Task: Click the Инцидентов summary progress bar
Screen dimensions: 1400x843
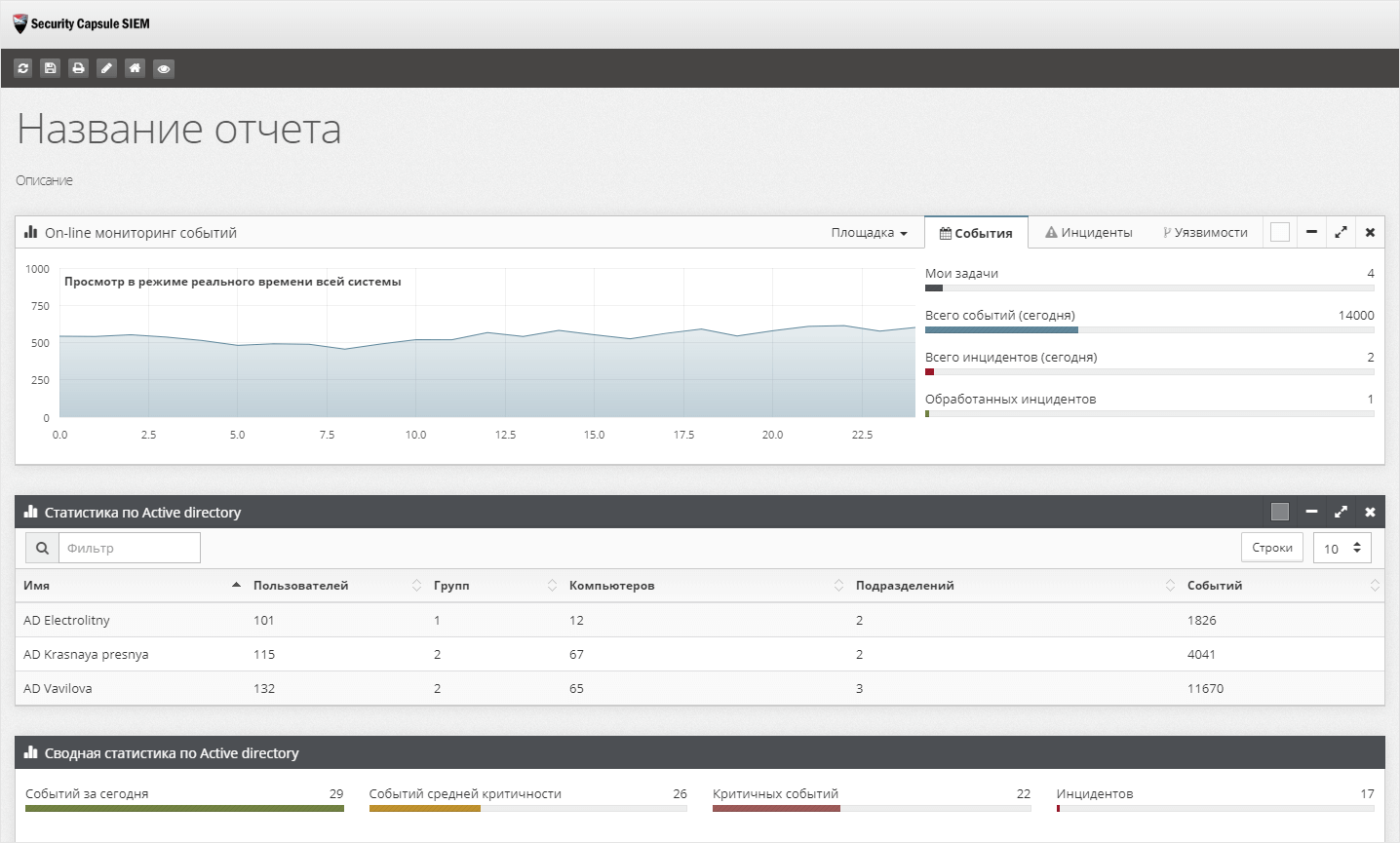Action: 1215,808
